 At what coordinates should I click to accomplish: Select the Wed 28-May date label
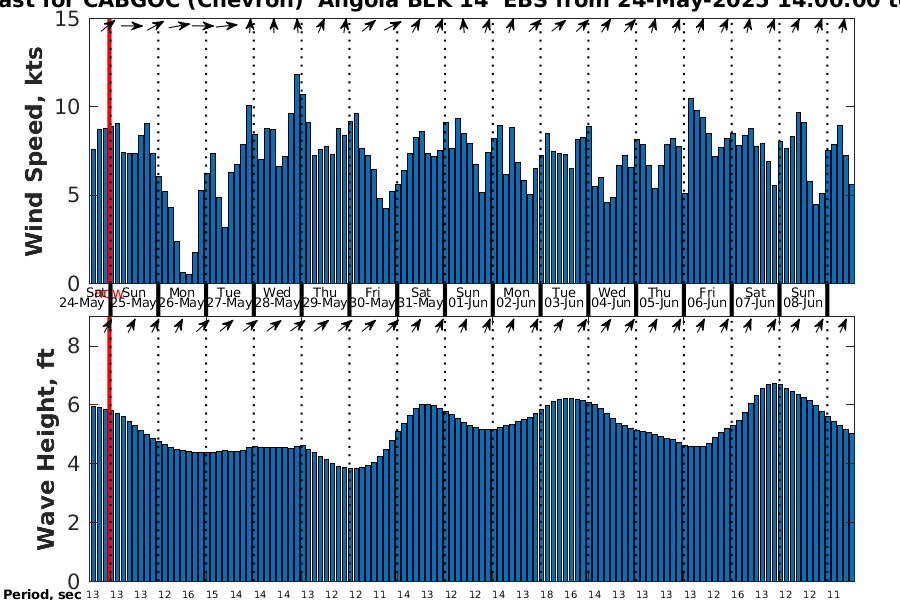click(x=277, y=297)
